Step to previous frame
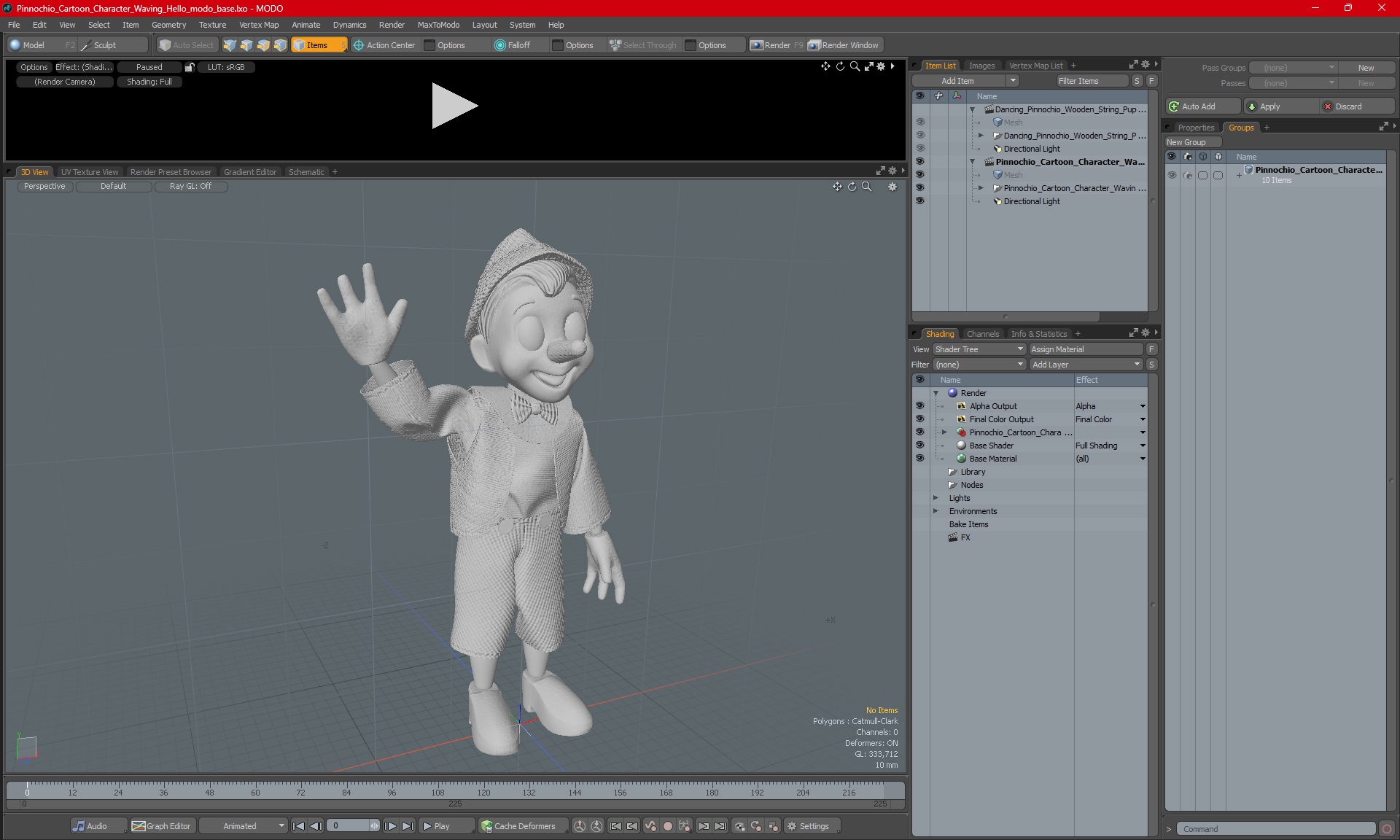The image size is (1400, 840). point(316,826)
